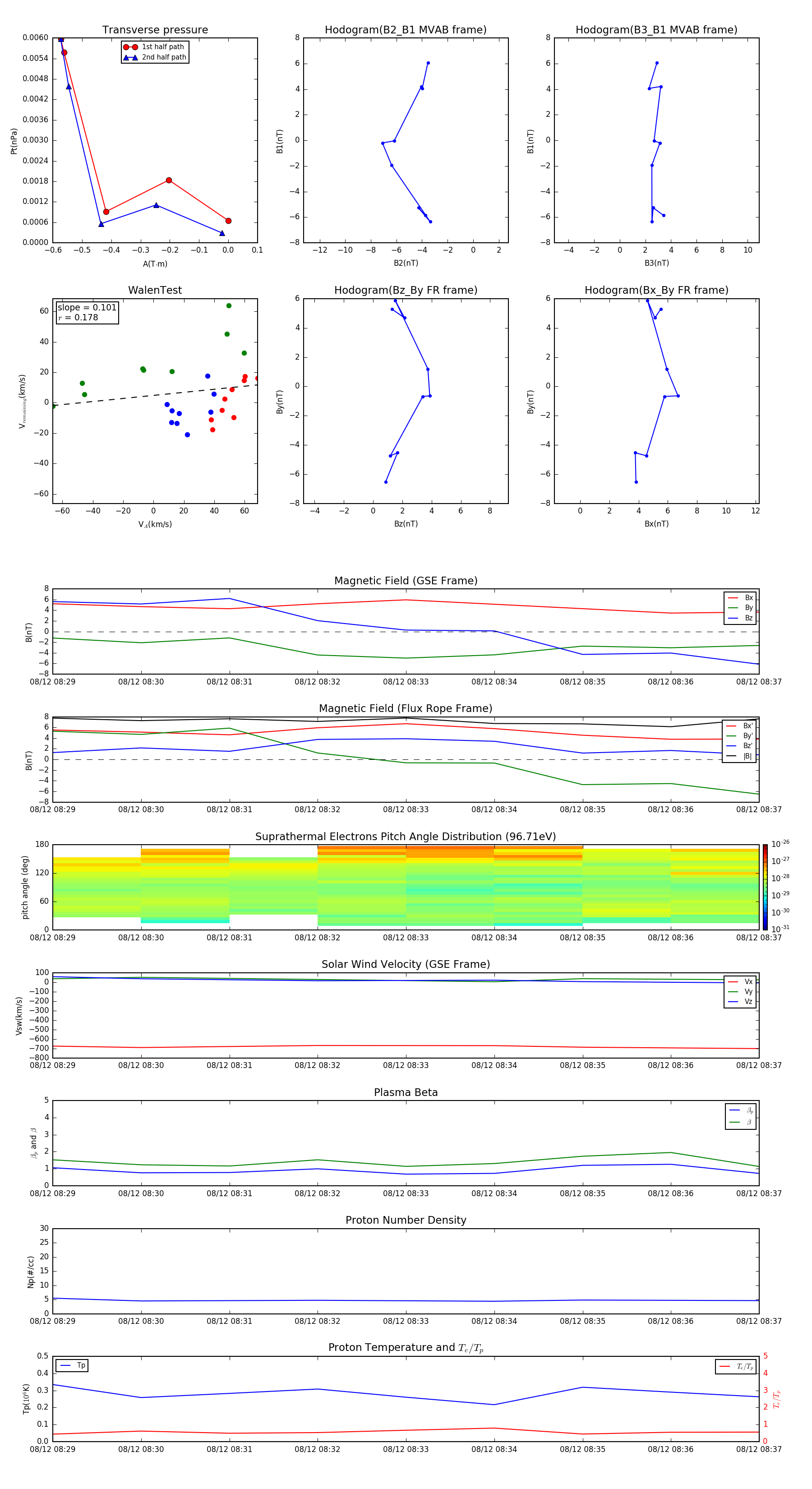Click the 'Pt(nPa)' y-axis label
The width and height of the screenshot is (812, 1489).
click(x=14, y=140)
